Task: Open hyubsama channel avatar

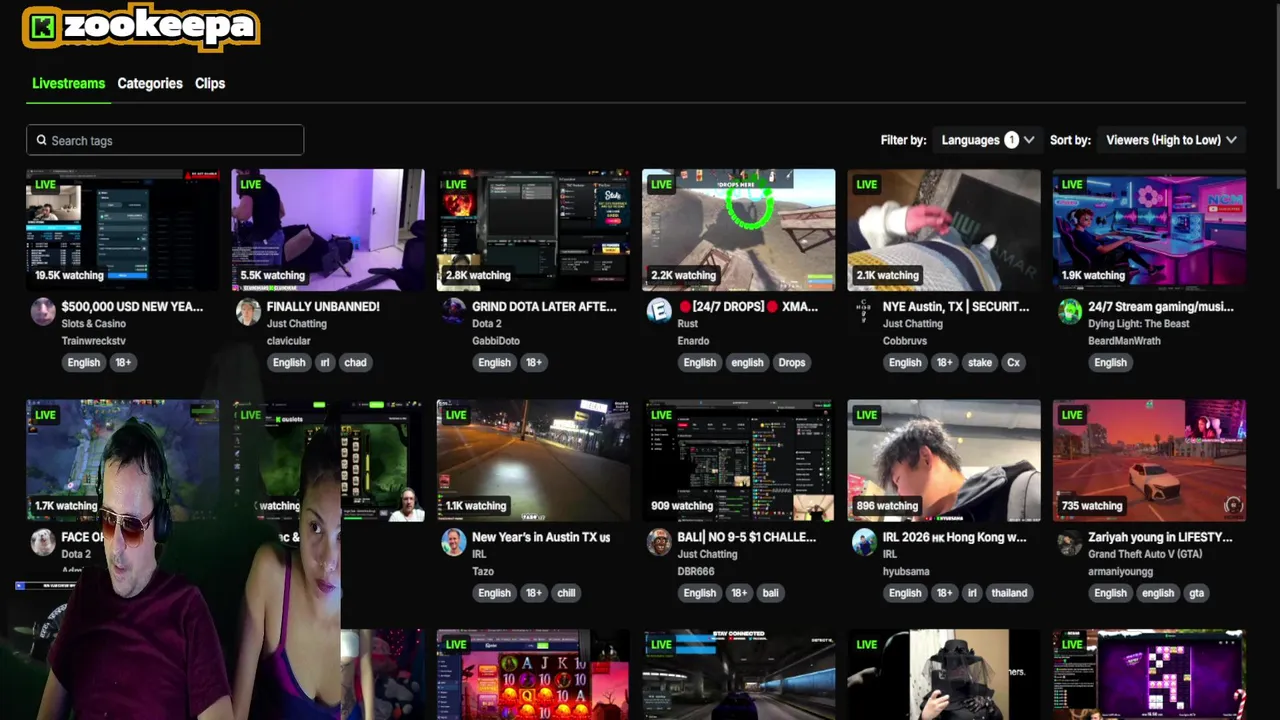Action: click(864, 542)
